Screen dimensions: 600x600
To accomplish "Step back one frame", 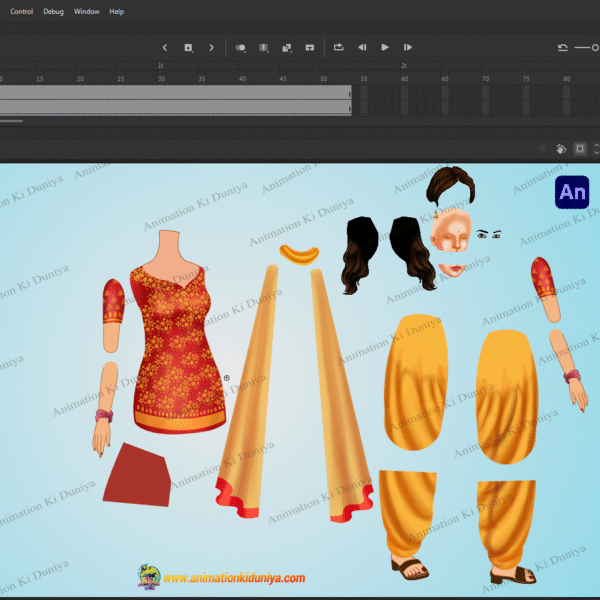I will pyautogui.click(x=362, y=47).
